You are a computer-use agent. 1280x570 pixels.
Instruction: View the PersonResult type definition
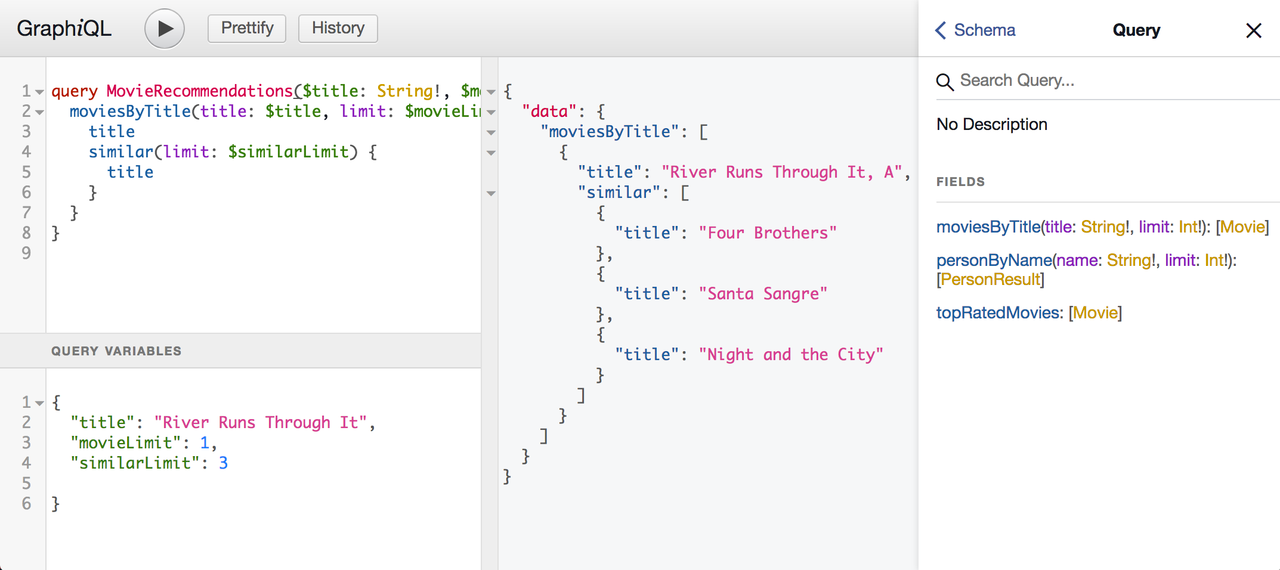992,280
